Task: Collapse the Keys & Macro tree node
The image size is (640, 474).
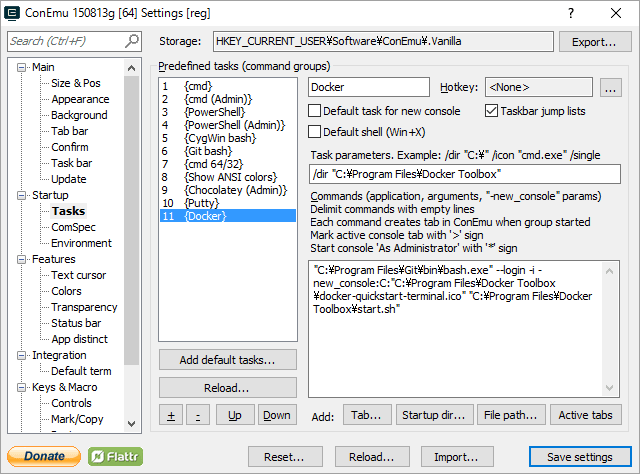Action: pyautogui.click(x=21, y=387)
